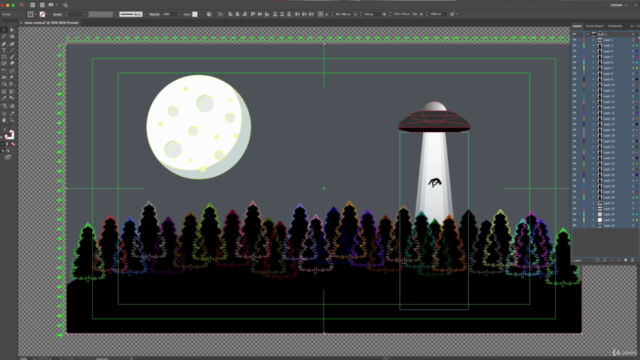The image size is (640, 360).
Task: Click Fill and Stroke swatch in Tools panel
Action: pos(9,134)
